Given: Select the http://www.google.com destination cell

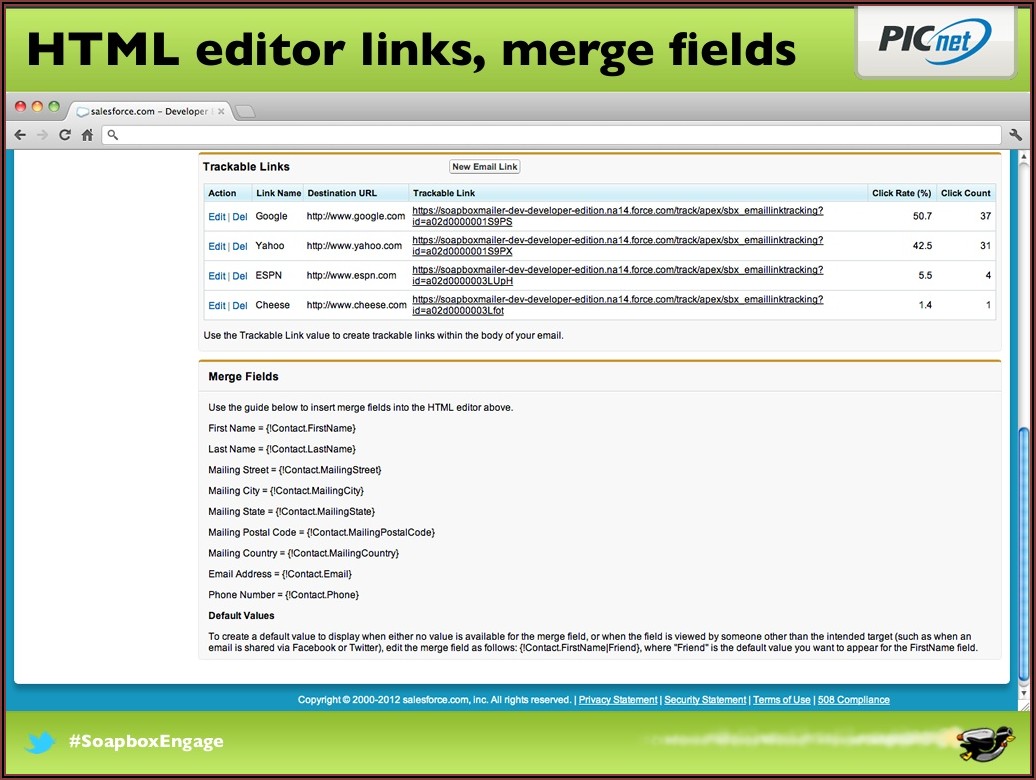Looking at the screenshot, I should pyautogui.click(x=355, y=216).
